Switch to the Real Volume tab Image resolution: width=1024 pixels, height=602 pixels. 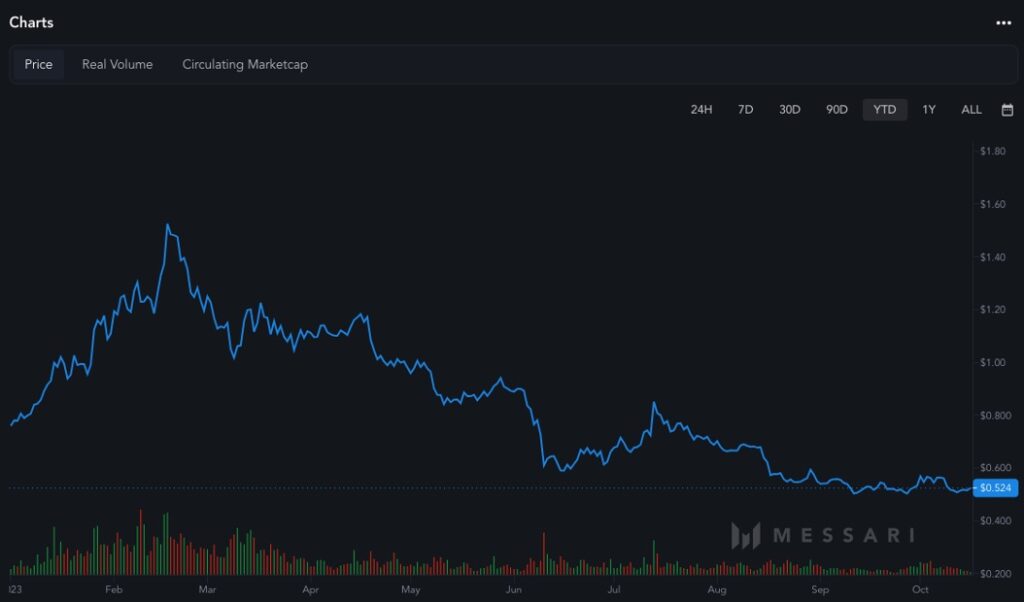pos(117,64)
